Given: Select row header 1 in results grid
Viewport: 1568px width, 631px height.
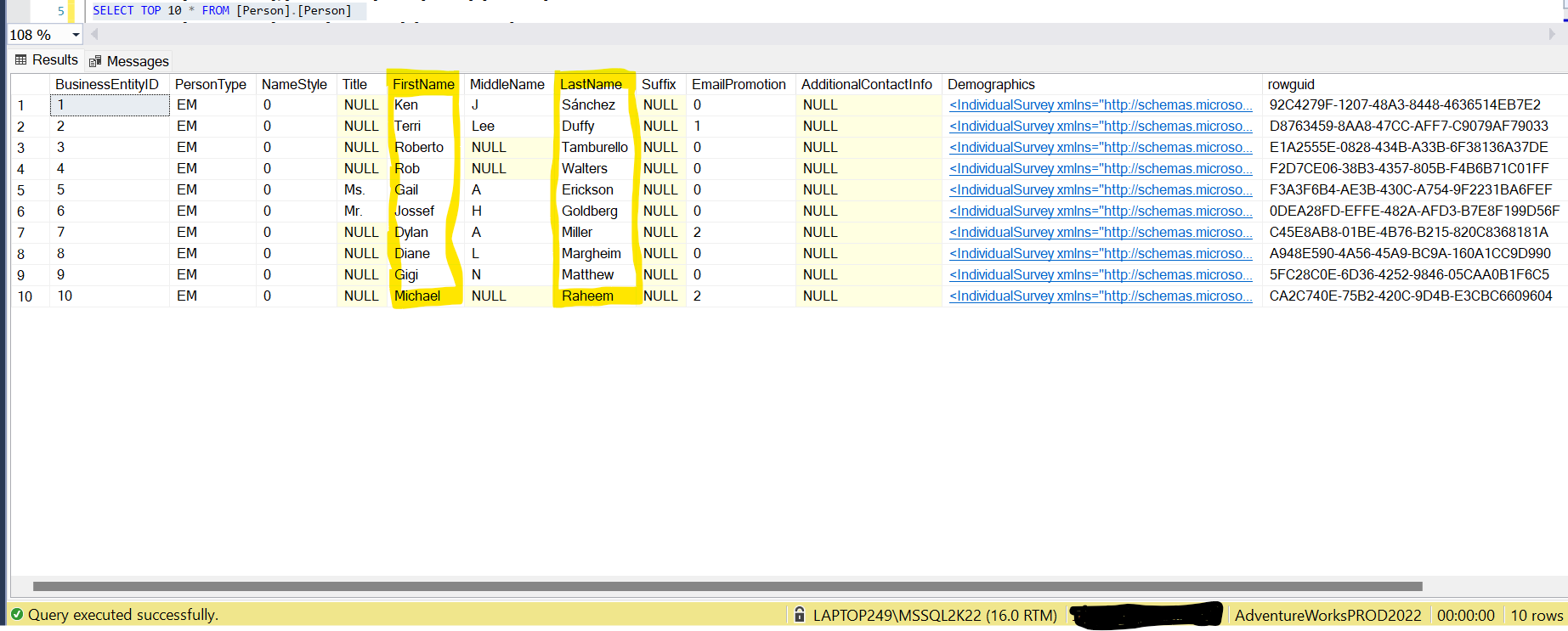Looking at the screenshot, I should click(30, 105).
